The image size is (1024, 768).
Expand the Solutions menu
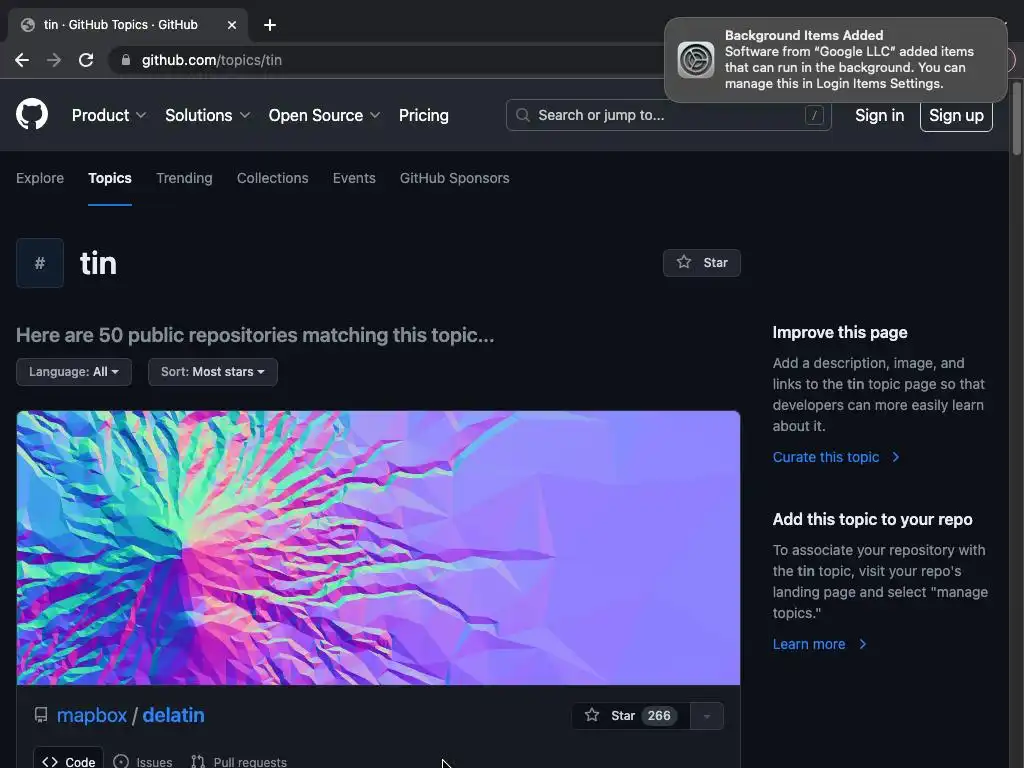pyautogui.click(x=207, y=116)
